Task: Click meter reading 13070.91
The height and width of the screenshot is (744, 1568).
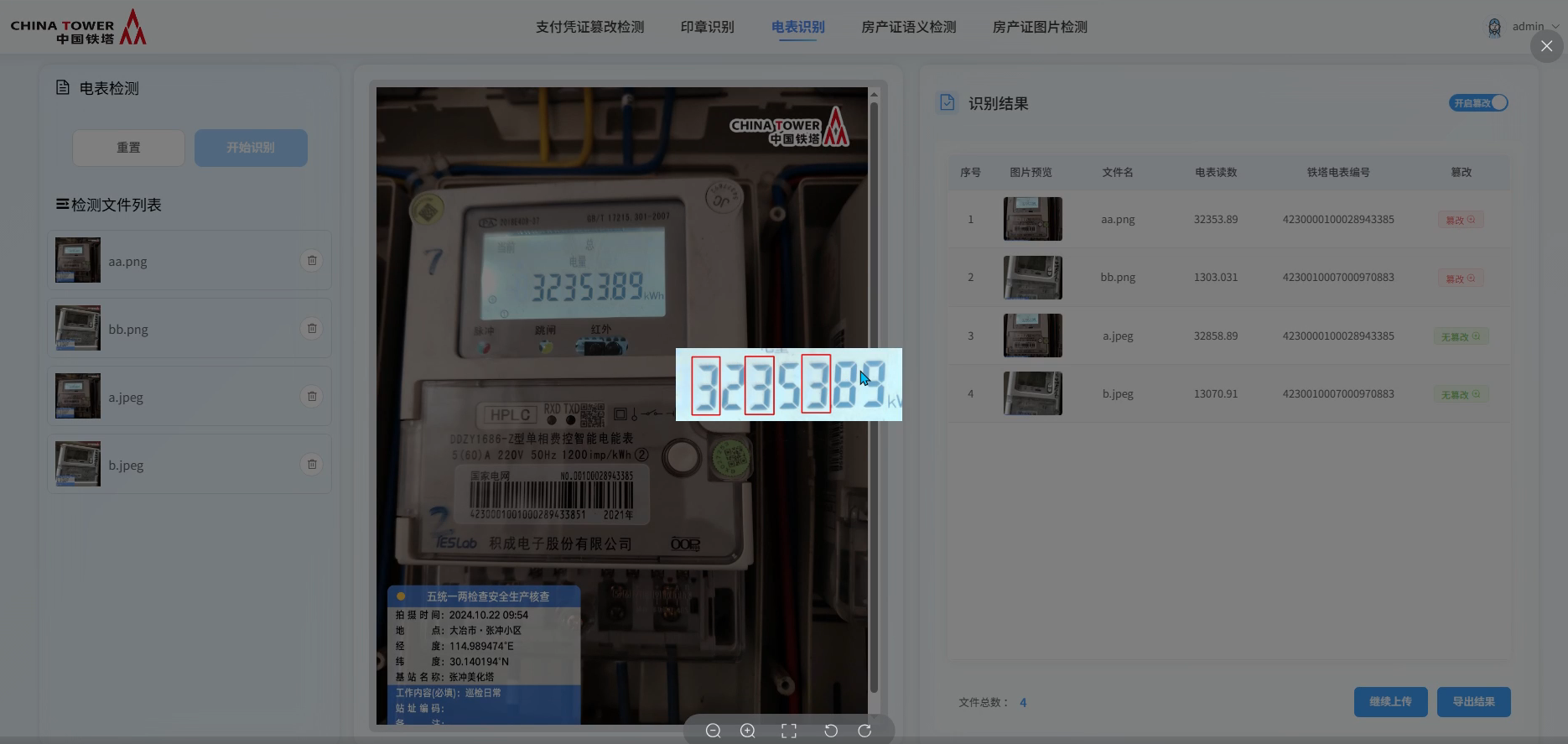Action: click(x=1216, y=394)
